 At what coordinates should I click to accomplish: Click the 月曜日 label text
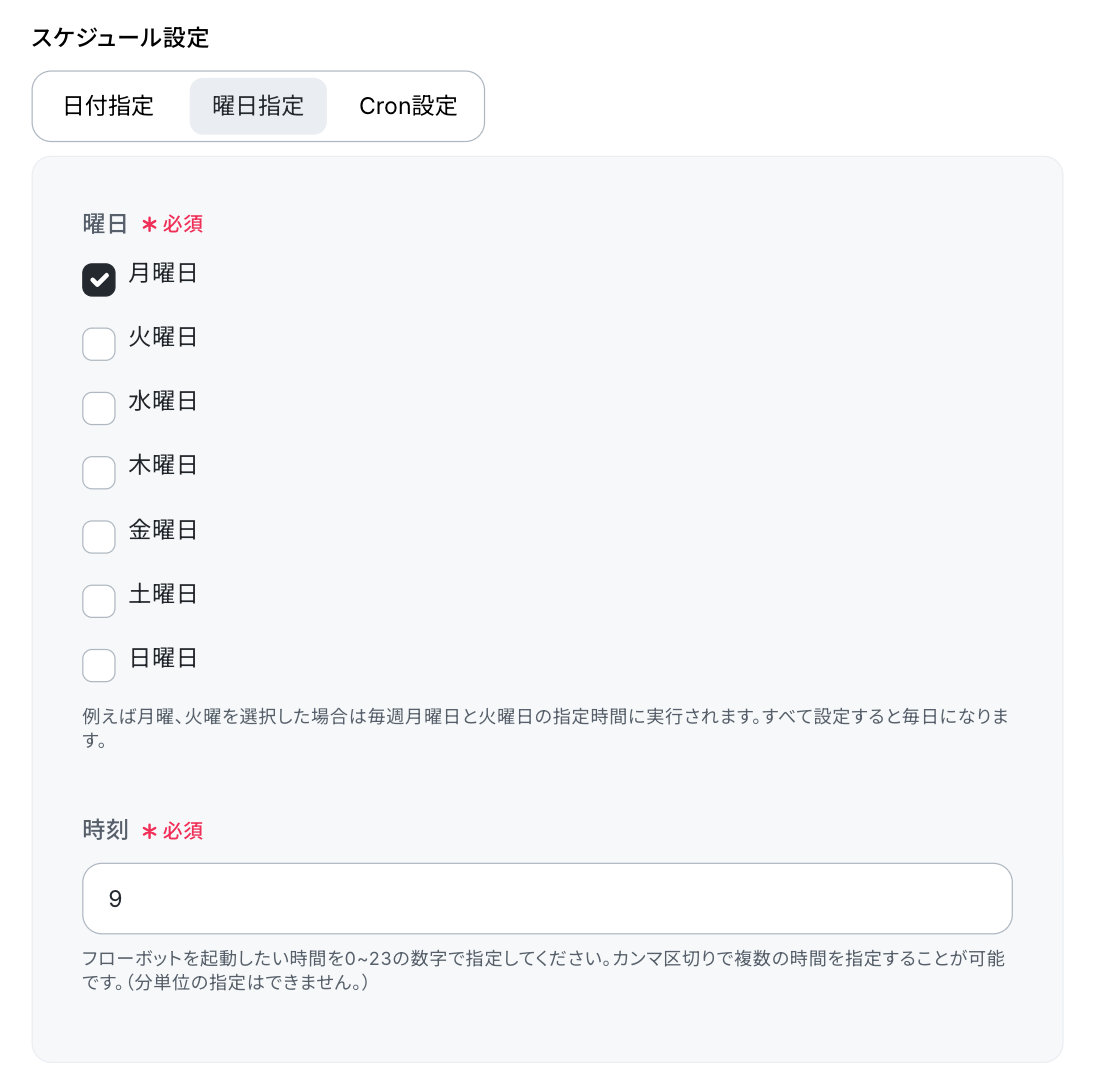(162, 273)
